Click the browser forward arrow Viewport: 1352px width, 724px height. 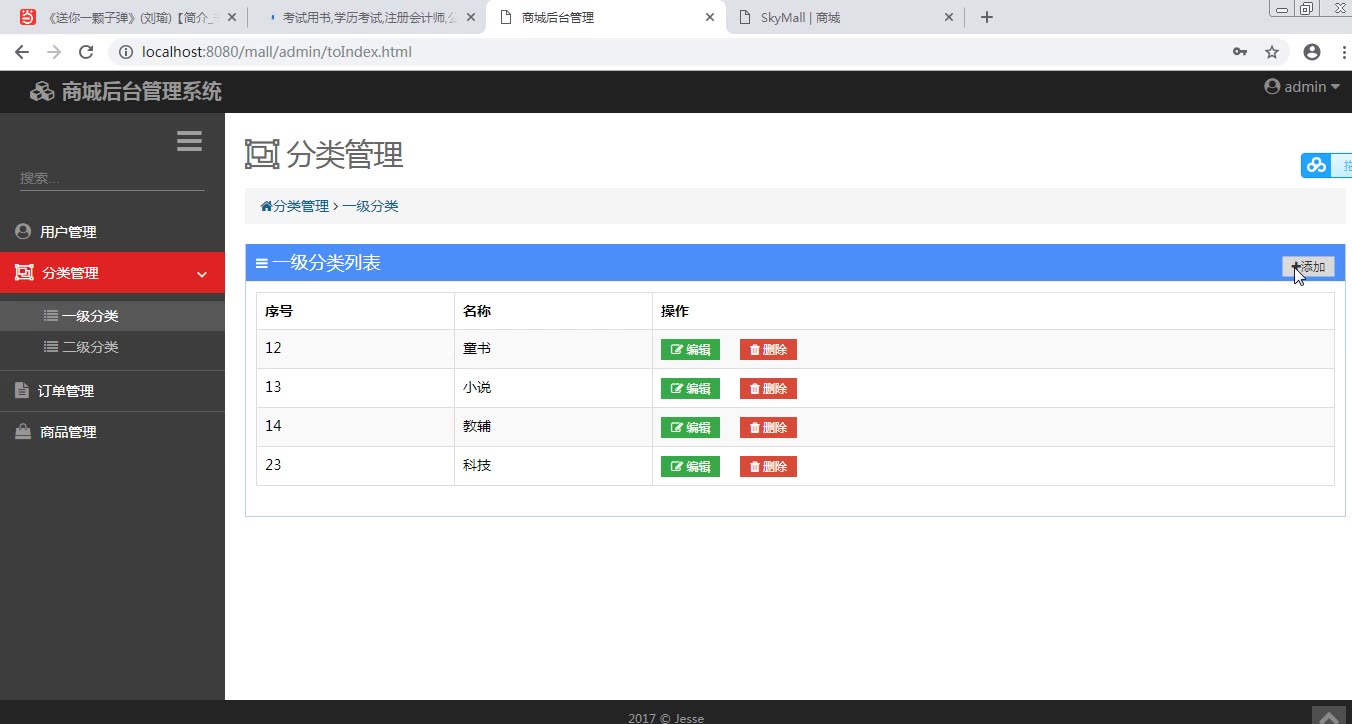pos(54,52)
